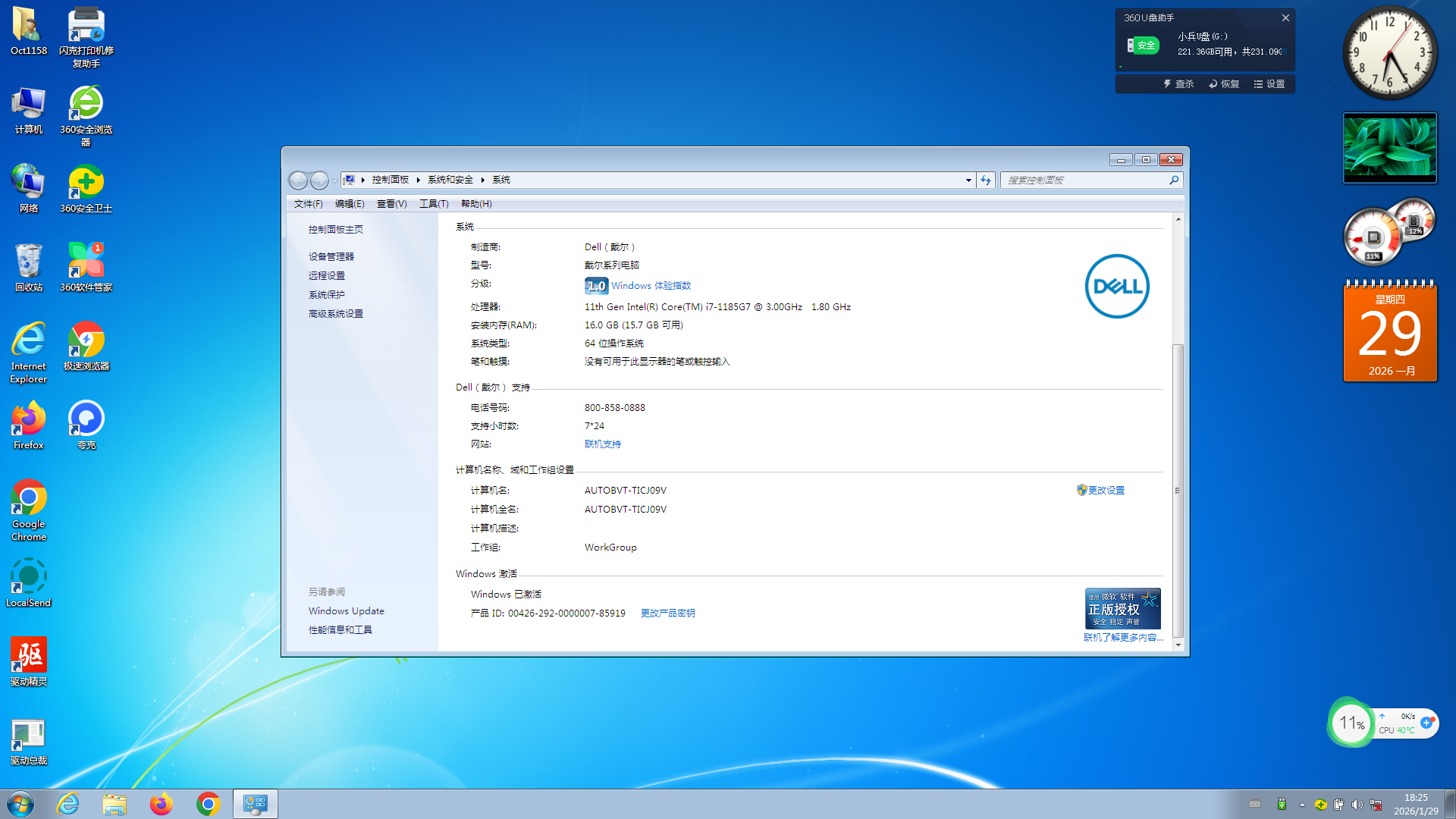Click the 搜索控制面板 search field
This screenshot has width=1456, height=819.
(1084, 180)
